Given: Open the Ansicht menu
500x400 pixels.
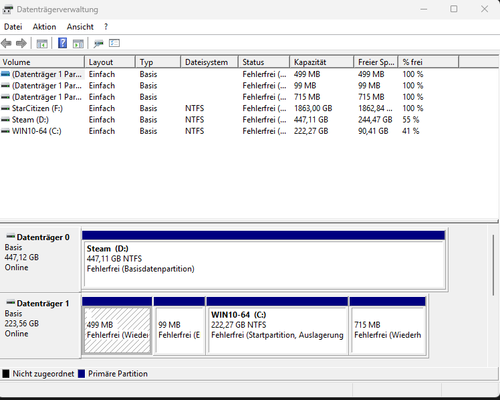Looking at the screenshot, I should coord(80,27).
